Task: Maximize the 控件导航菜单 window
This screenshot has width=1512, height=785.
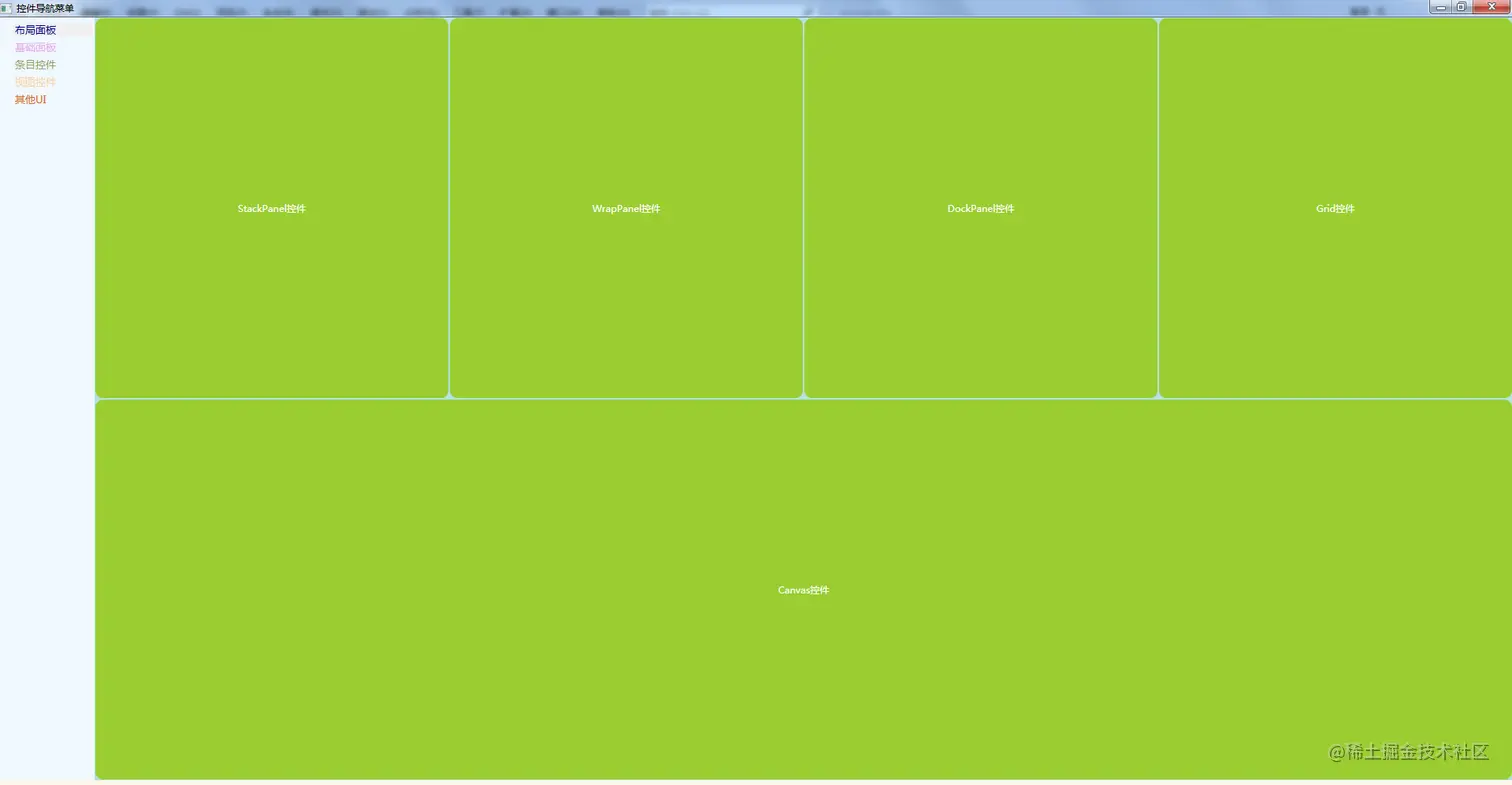Action: coord(1461,7)
